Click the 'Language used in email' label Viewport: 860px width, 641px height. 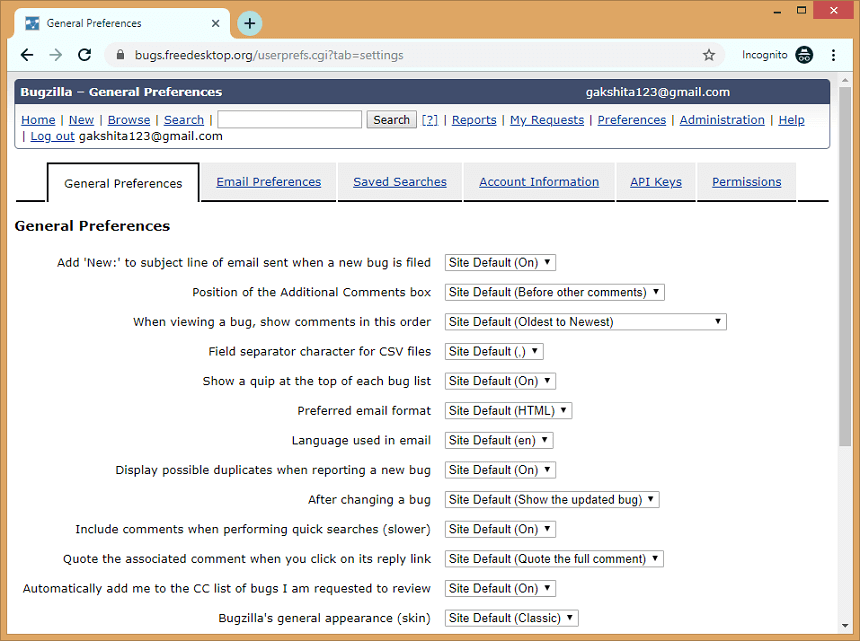361,440
